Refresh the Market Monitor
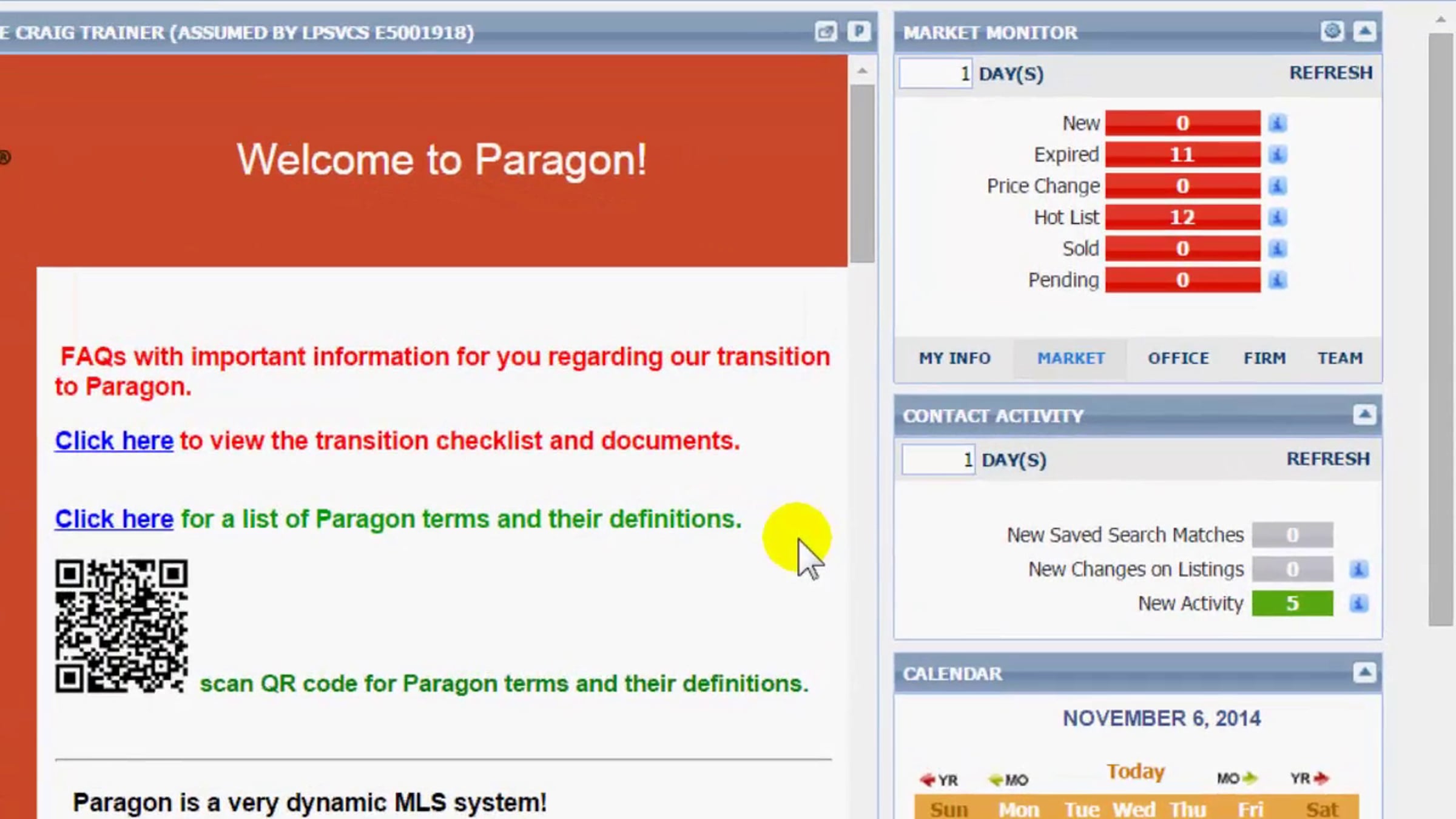This screenshot has height=819, width=1456. [x=1331, y=73]
